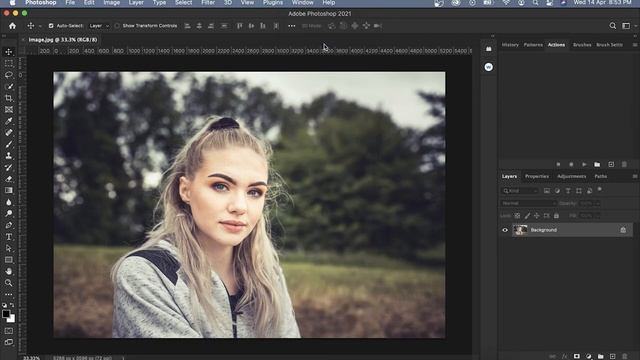640x360 pixels.
Task: Select the Brush tool
Action: (9, 144)
